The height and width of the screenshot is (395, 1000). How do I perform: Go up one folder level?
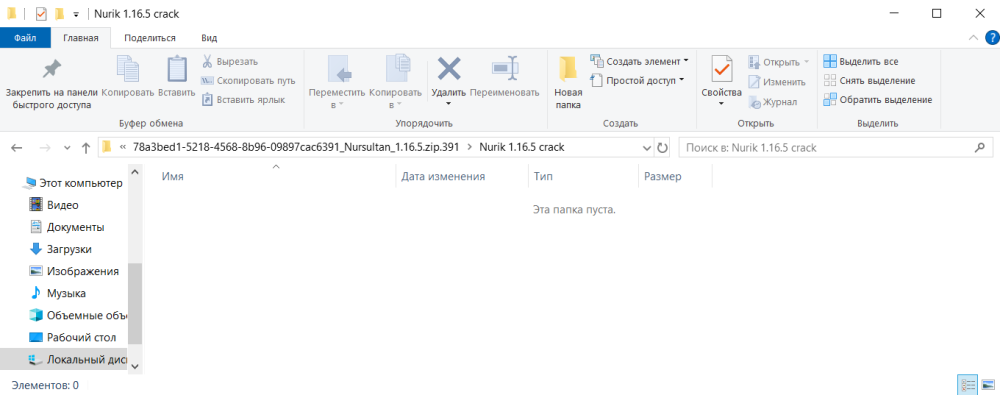[x=86, y=147]
